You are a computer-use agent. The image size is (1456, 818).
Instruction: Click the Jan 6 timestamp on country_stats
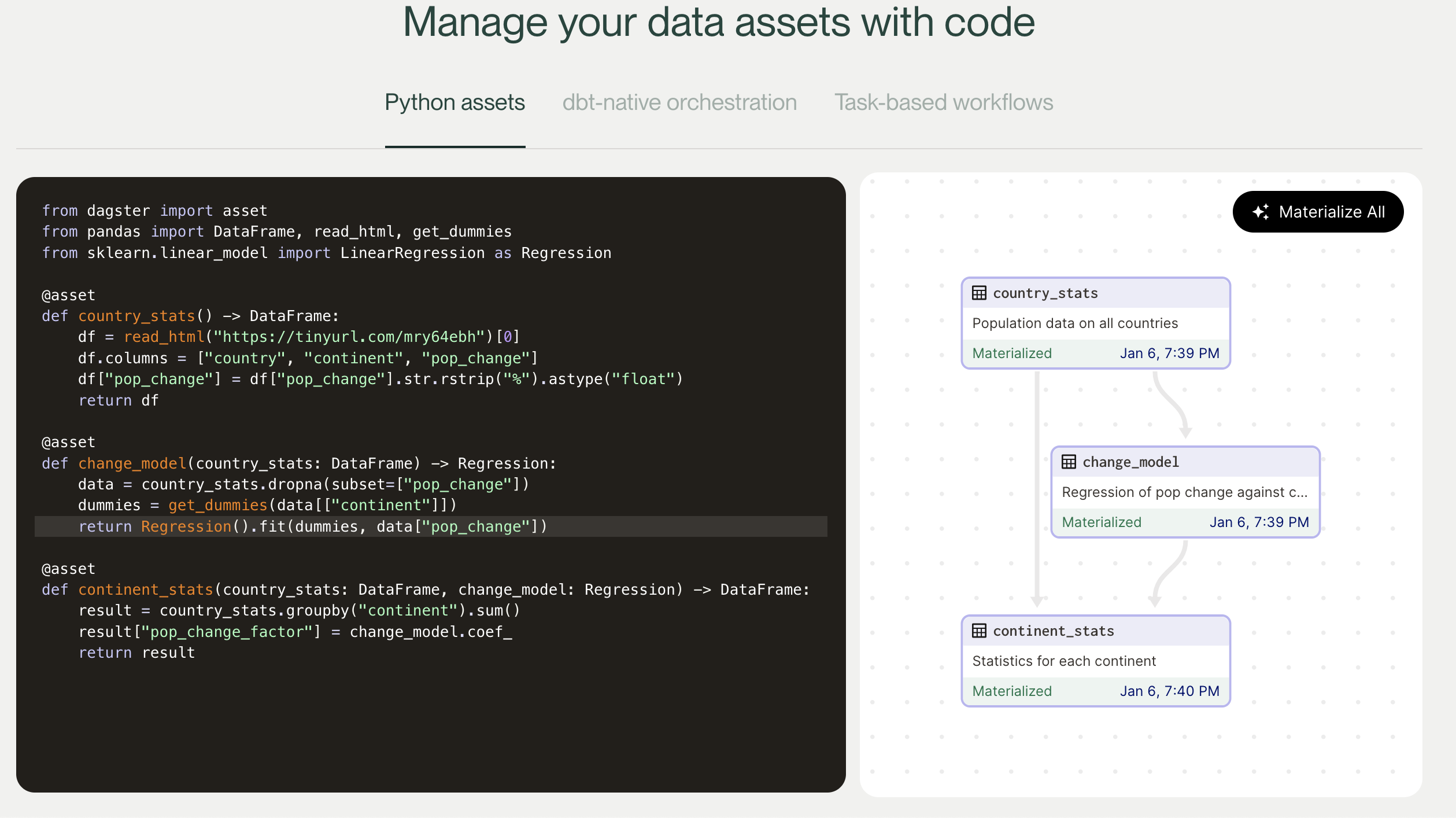pyautogui.click(x=1170, y=353)
